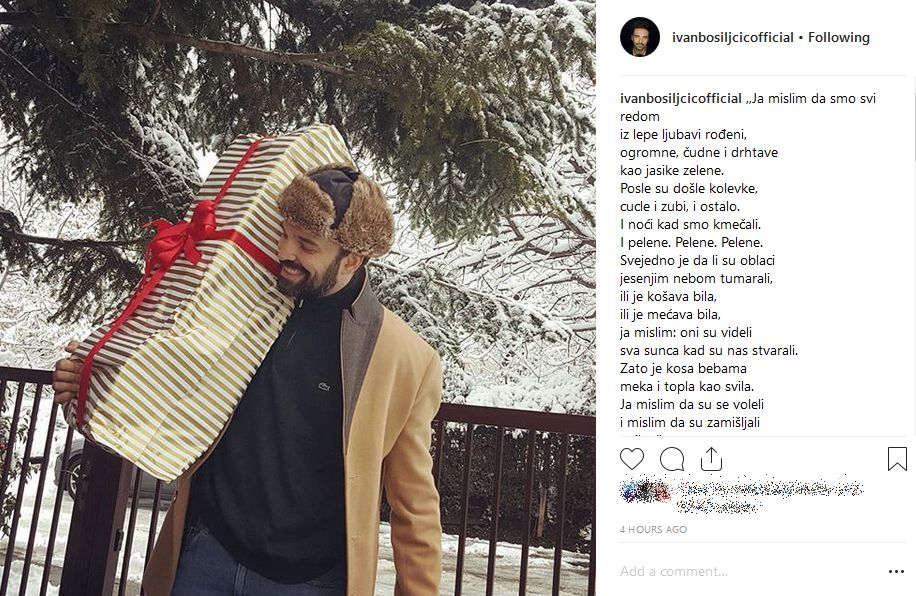This screenshot has height=596, width=916.
Task: Click the profile avatar picture
Action: pos(640,37)
